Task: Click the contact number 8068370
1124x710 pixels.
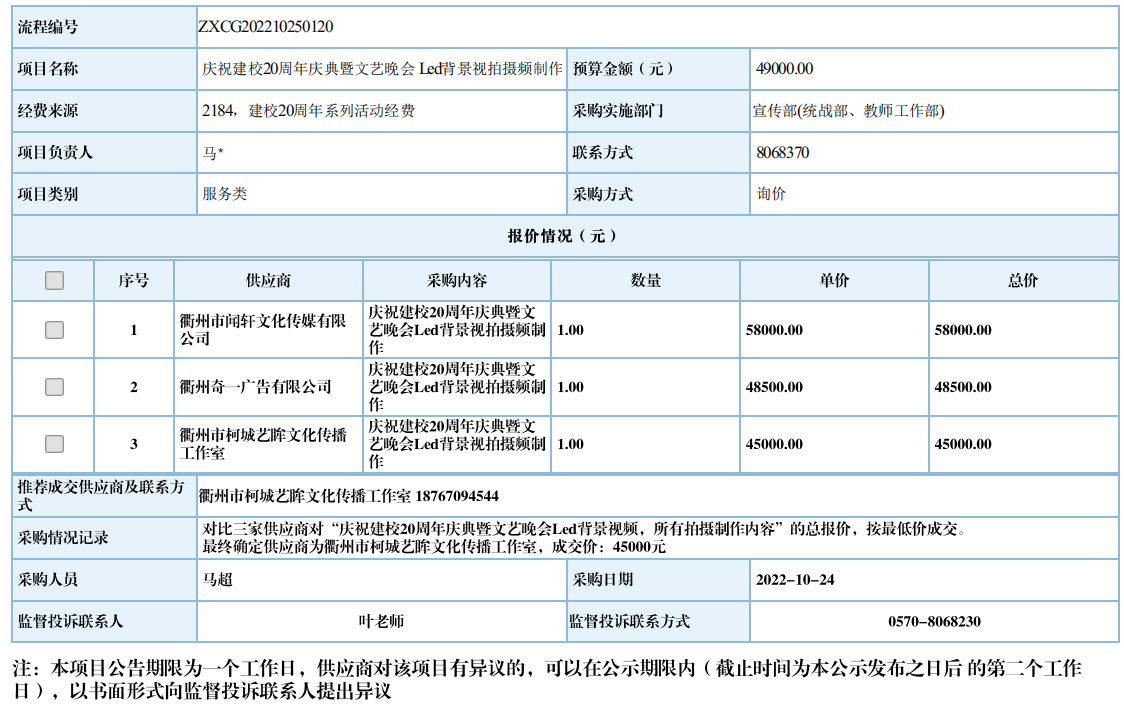Action: tap(783, 153)
